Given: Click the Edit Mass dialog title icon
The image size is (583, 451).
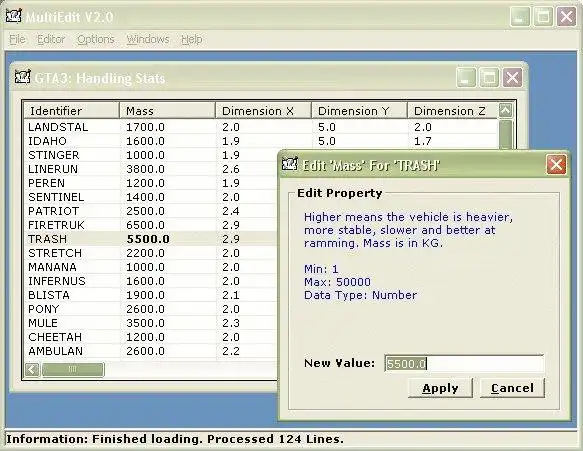Looking at the screenshot, I should [290, 164].
